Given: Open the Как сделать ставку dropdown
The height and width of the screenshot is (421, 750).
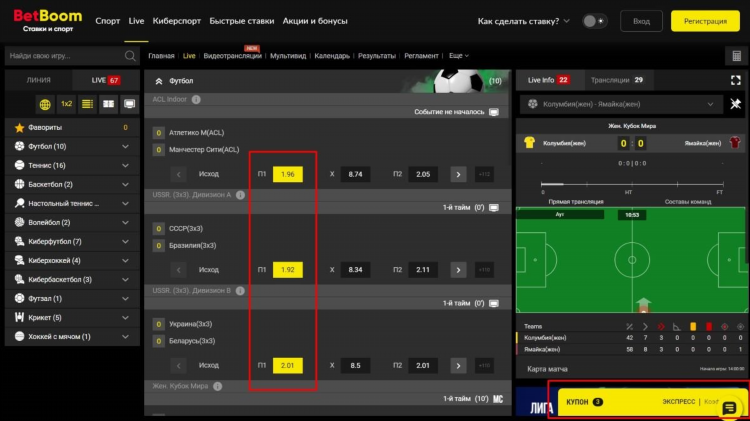Looking at the screenshot, I should [x=523, y=21].
